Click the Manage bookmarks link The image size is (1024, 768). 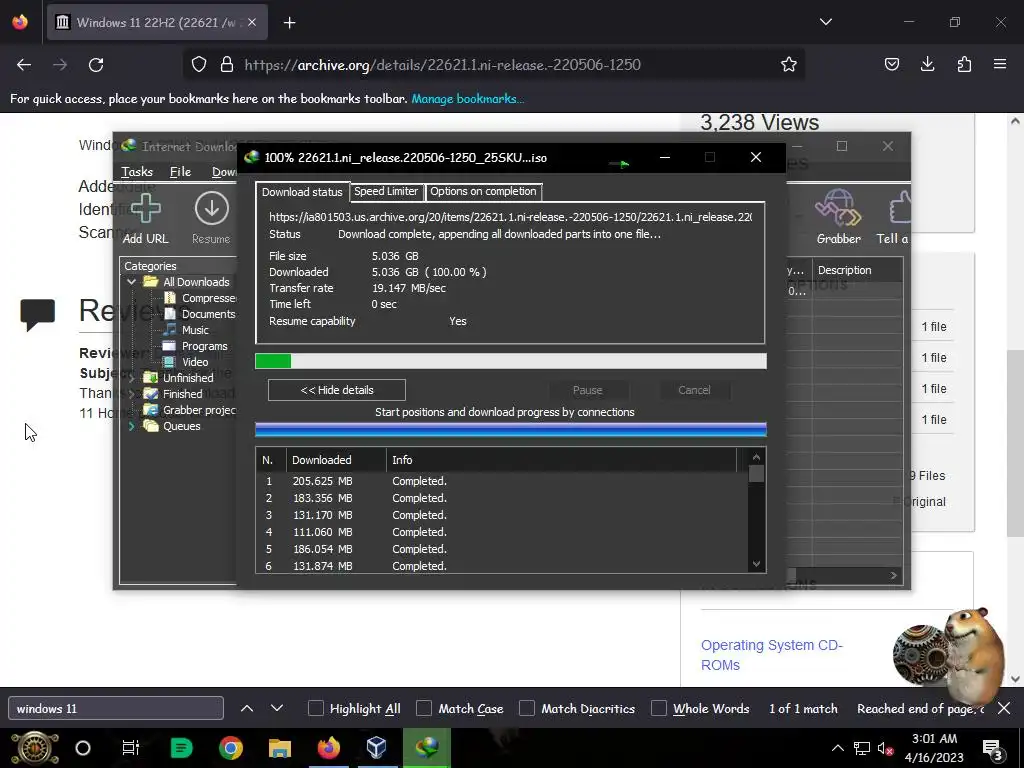tap(468, 99)
